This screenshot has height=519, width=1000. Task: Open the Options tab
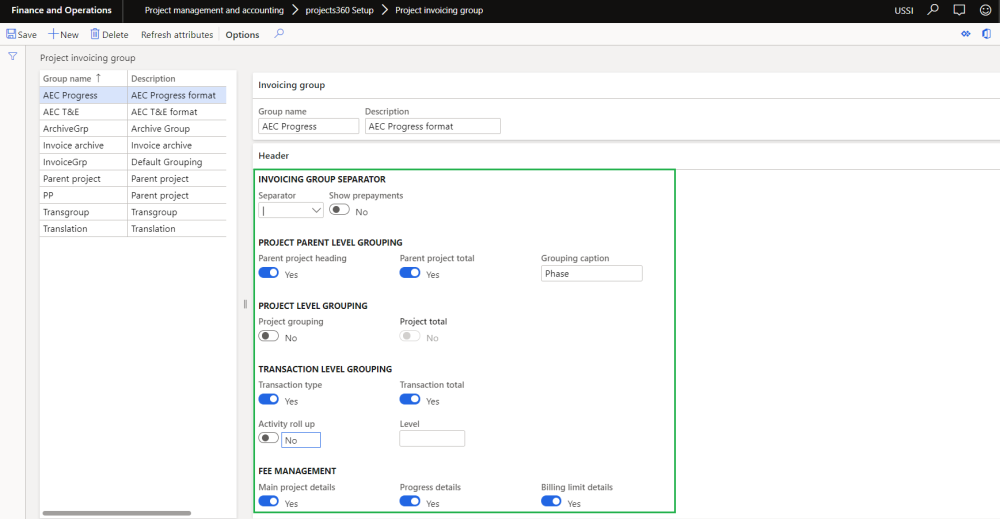[x=242, y=35]
